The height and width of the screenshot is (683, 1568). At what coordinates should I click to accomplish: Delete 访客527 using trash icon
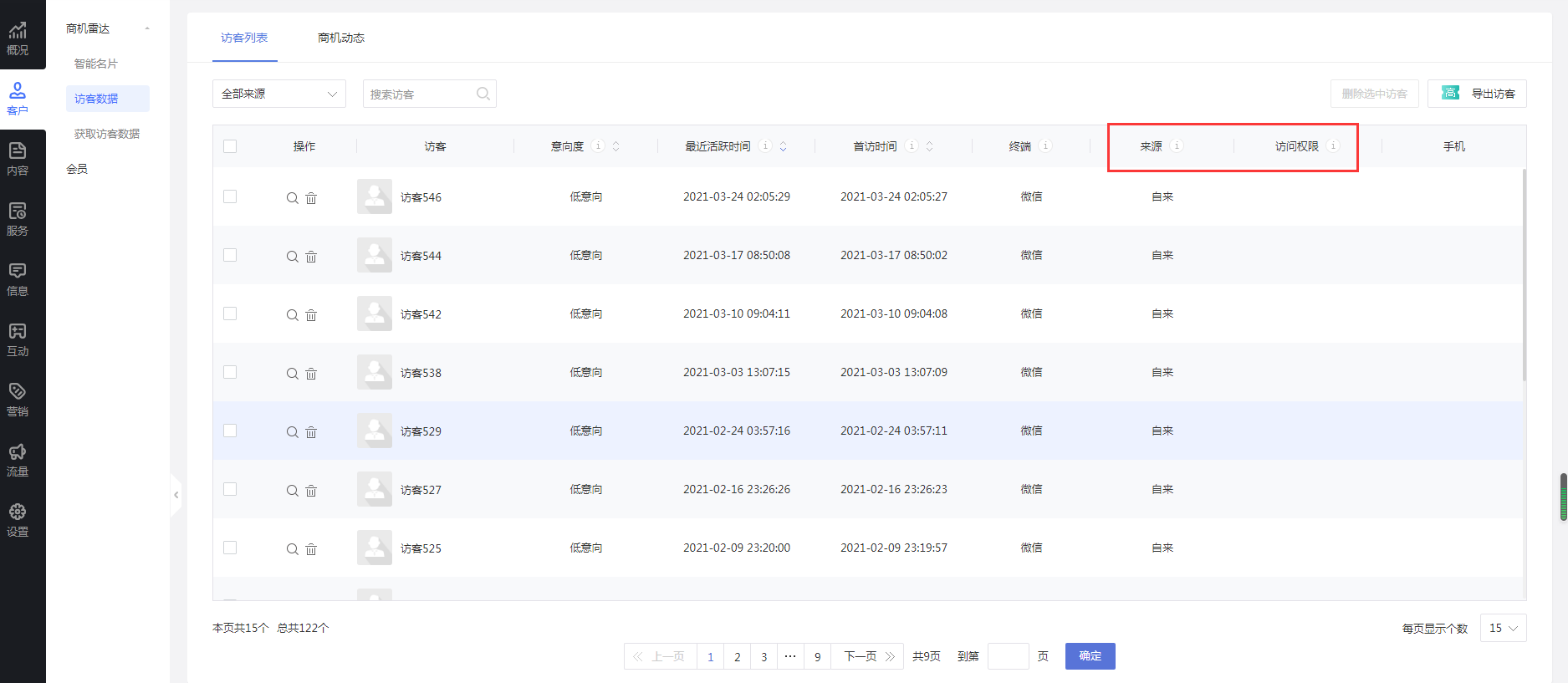311,491
